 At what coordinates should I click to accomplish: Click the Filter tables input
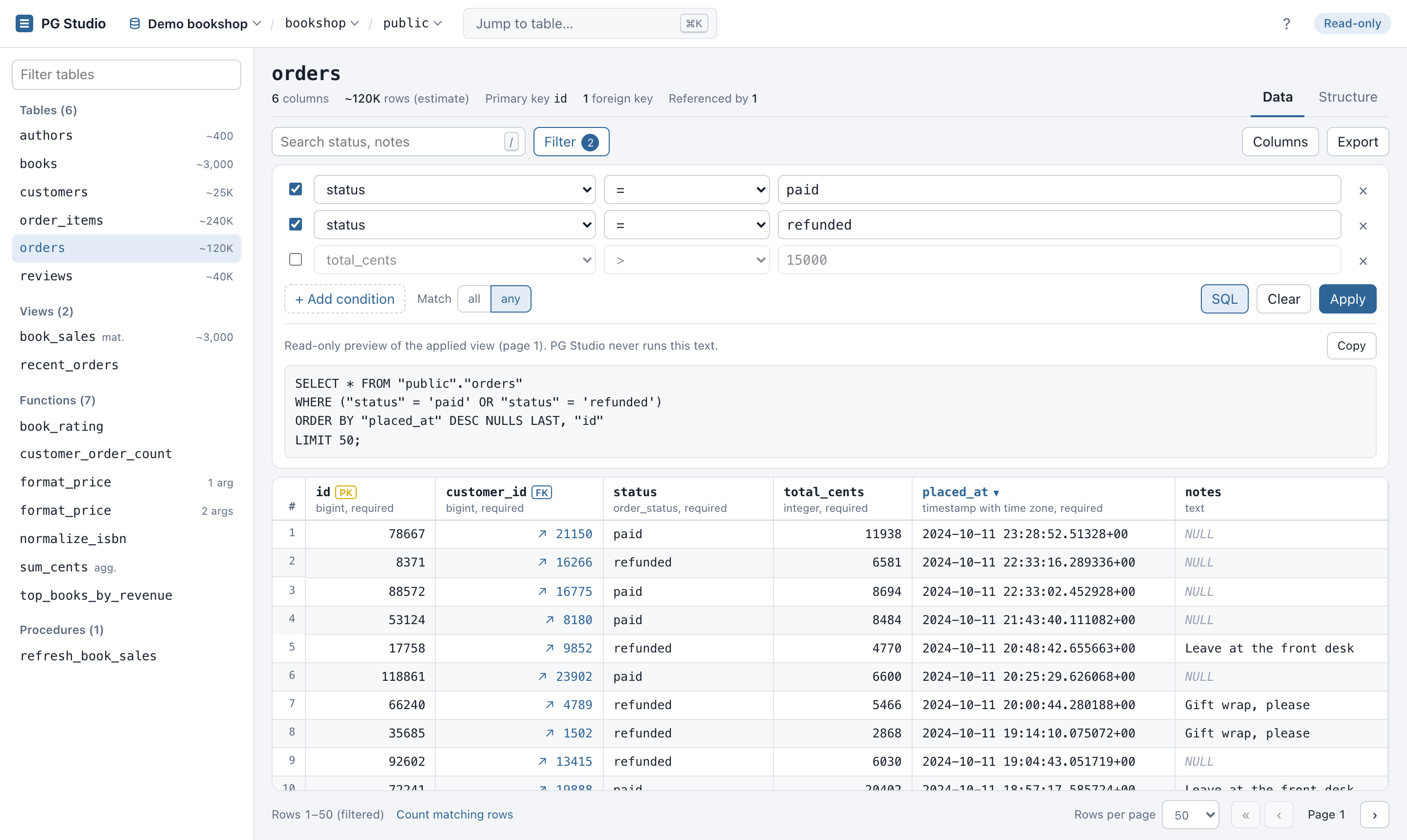[126, 75]
